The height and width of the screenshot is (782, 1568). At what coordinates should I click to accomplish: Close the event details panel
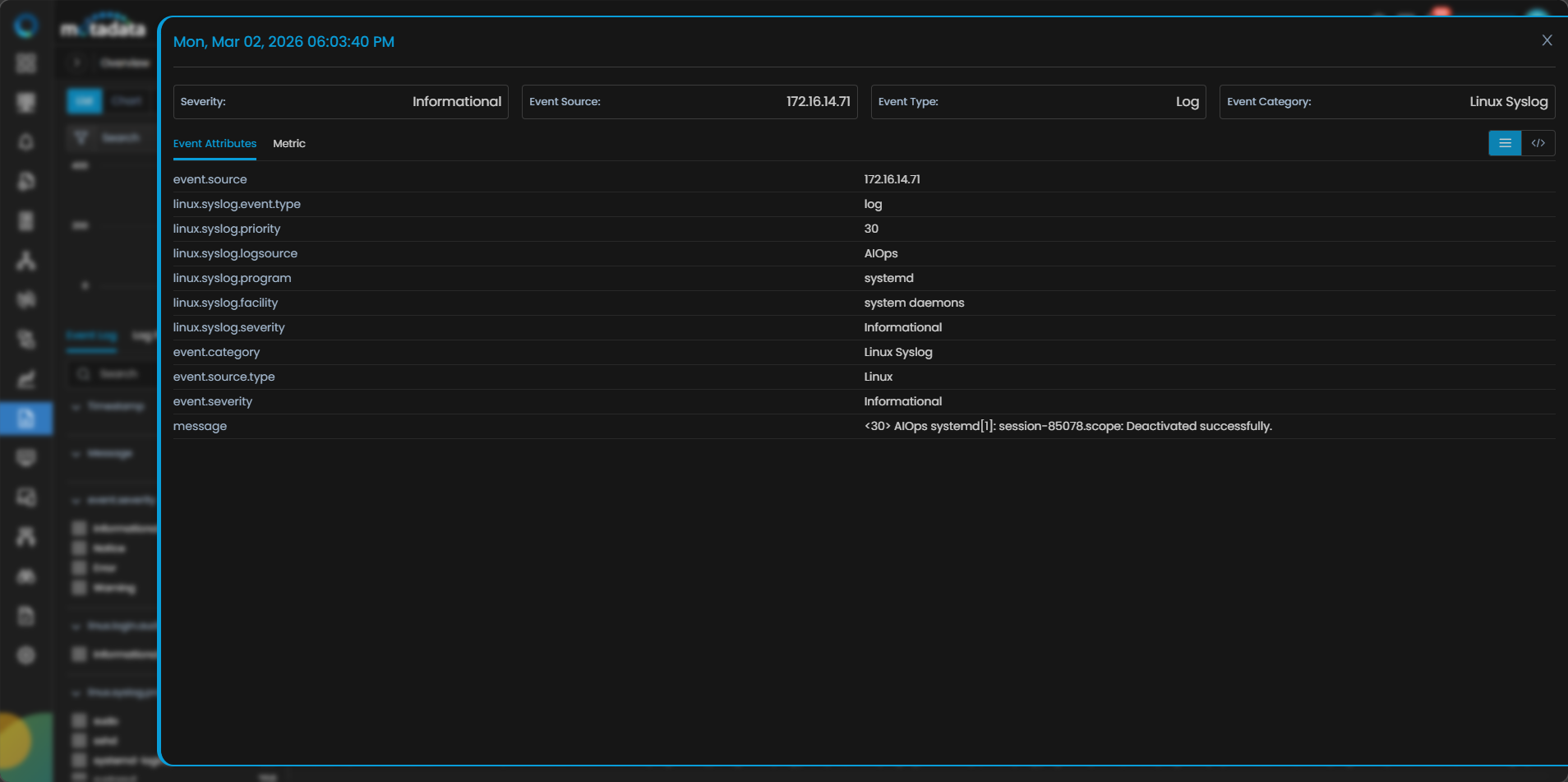click(x=1547, y=40)
